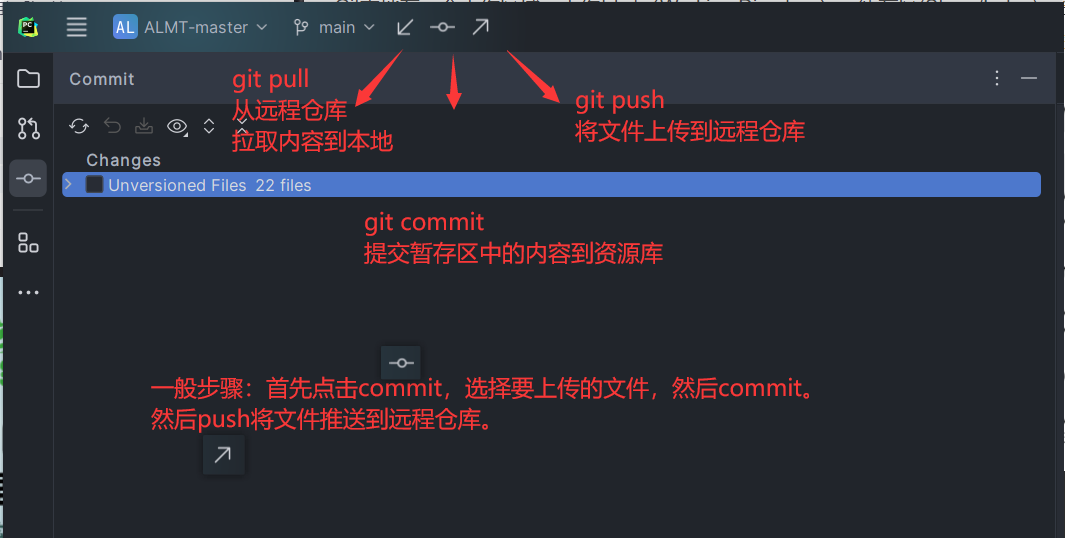Toggle the eye view options icon
This screenshot has height=538, width=1065.
tap(177, 126)
